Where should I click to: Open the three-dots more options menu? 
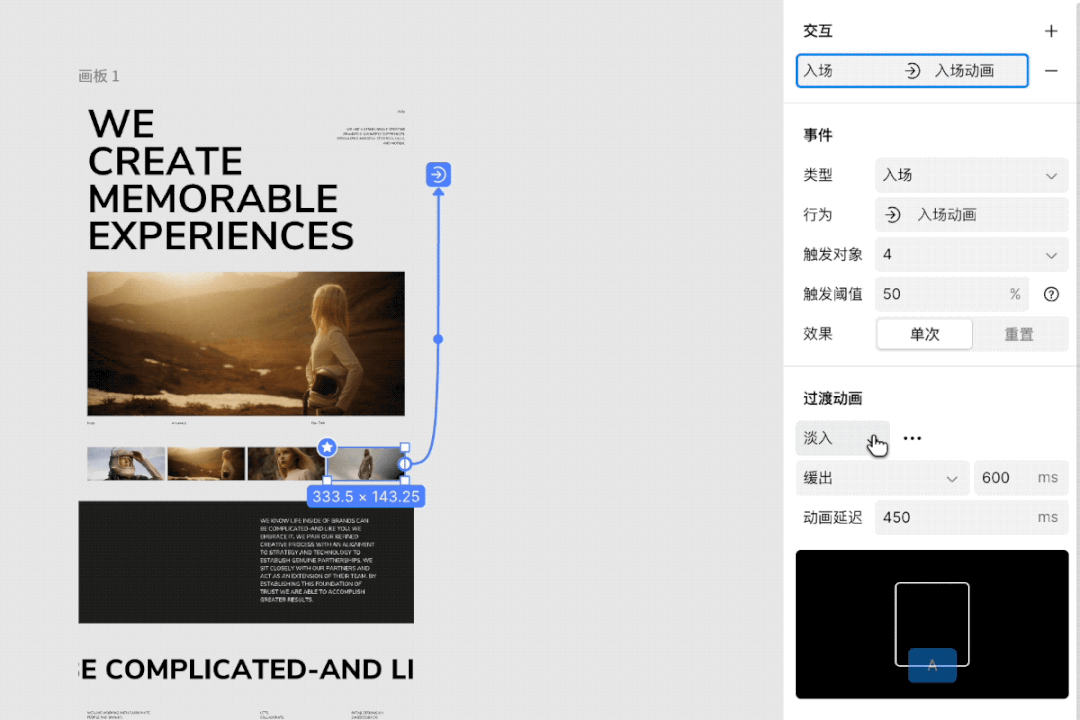912,438
